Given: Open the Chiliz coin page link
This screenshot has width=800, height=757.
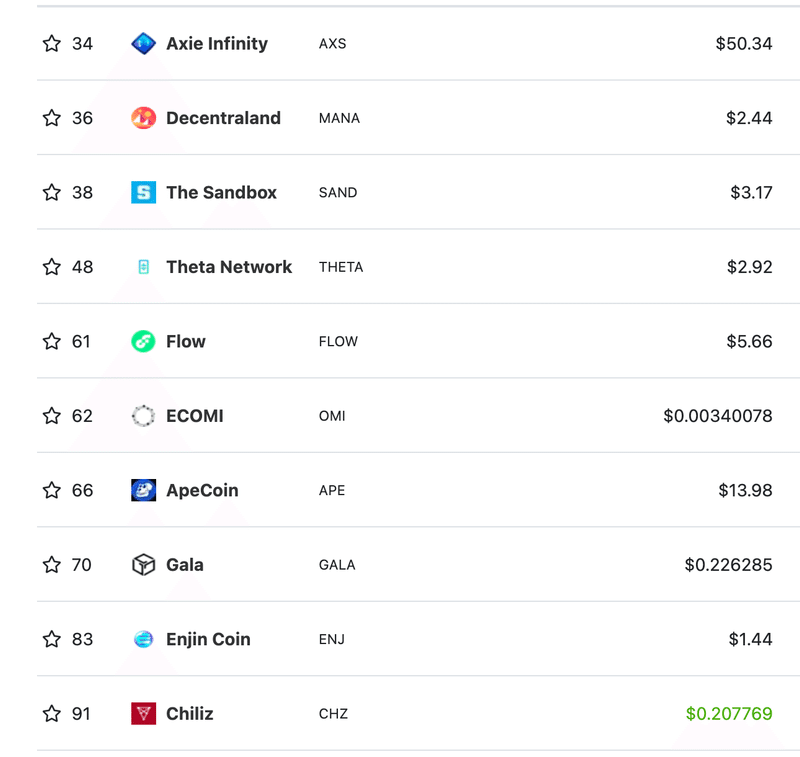Looking at the screenshot, I should click(x=190, y=714).
